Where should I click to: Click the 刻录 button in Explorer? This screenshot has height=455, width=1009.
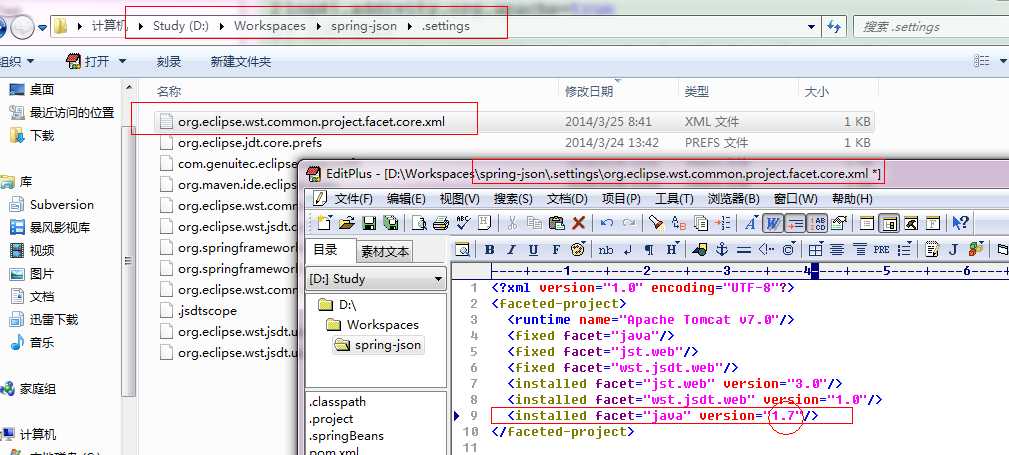pyautogui.click(x=169, y=62)
